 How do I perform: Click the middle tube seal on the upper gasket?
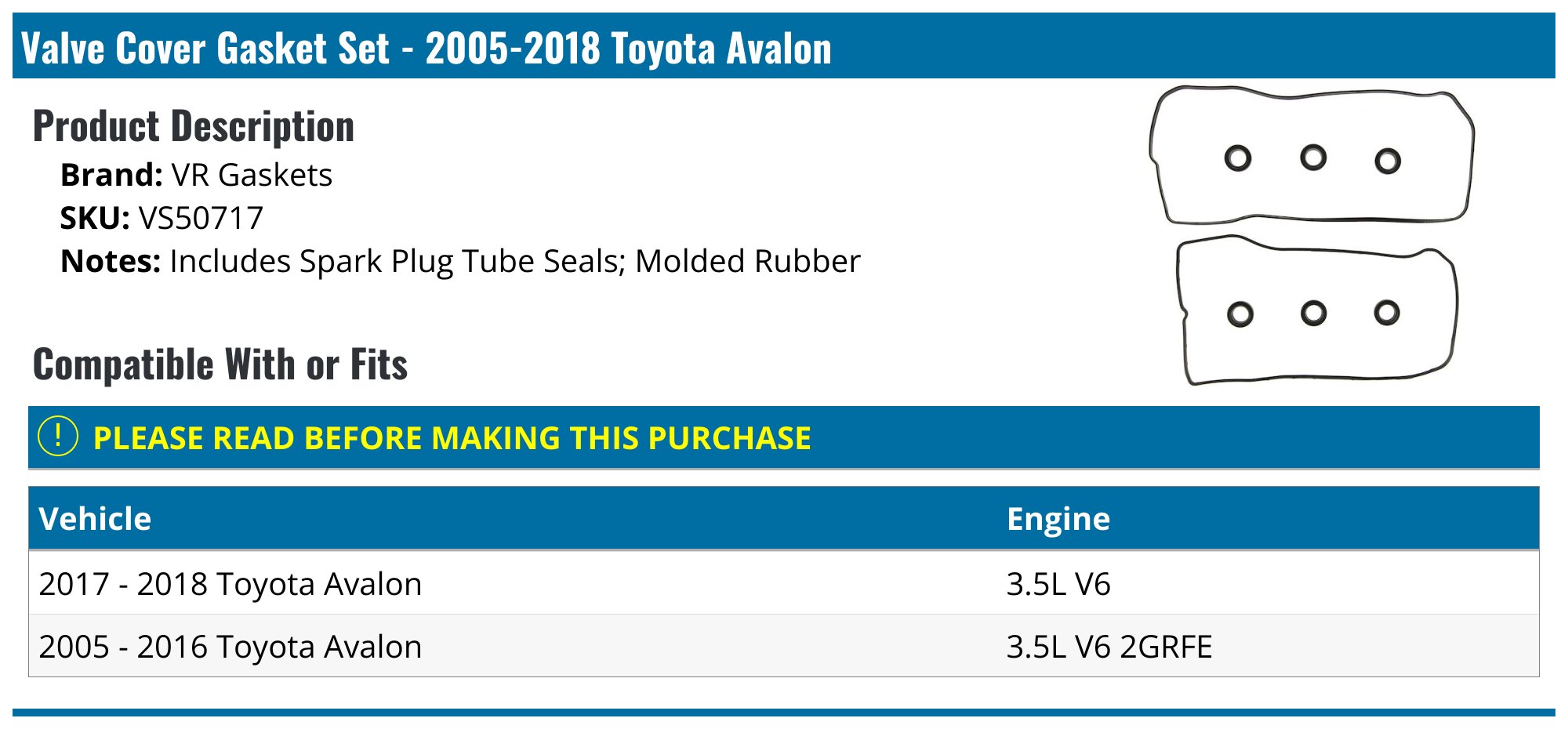pos(1313,158)
